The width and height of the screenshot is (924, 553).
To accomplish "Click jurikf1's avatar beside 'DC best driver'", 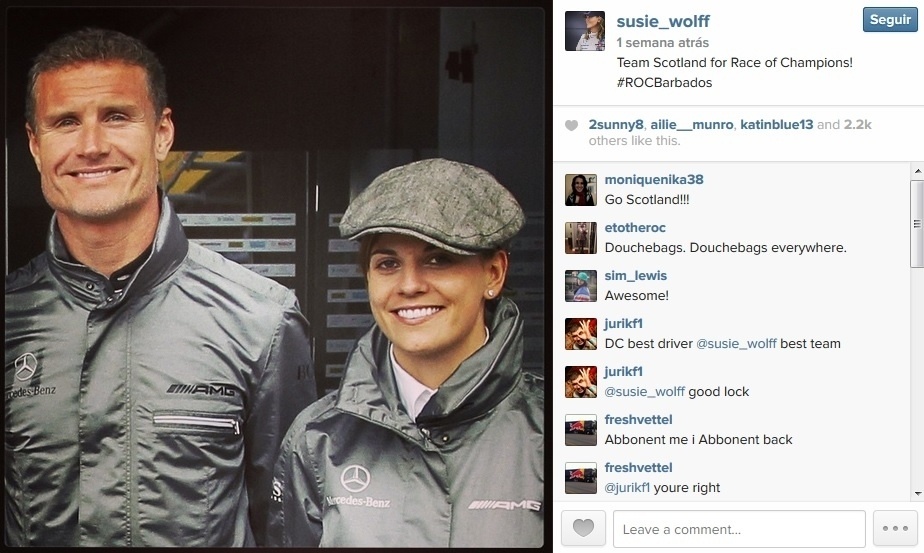I will 580,334.
